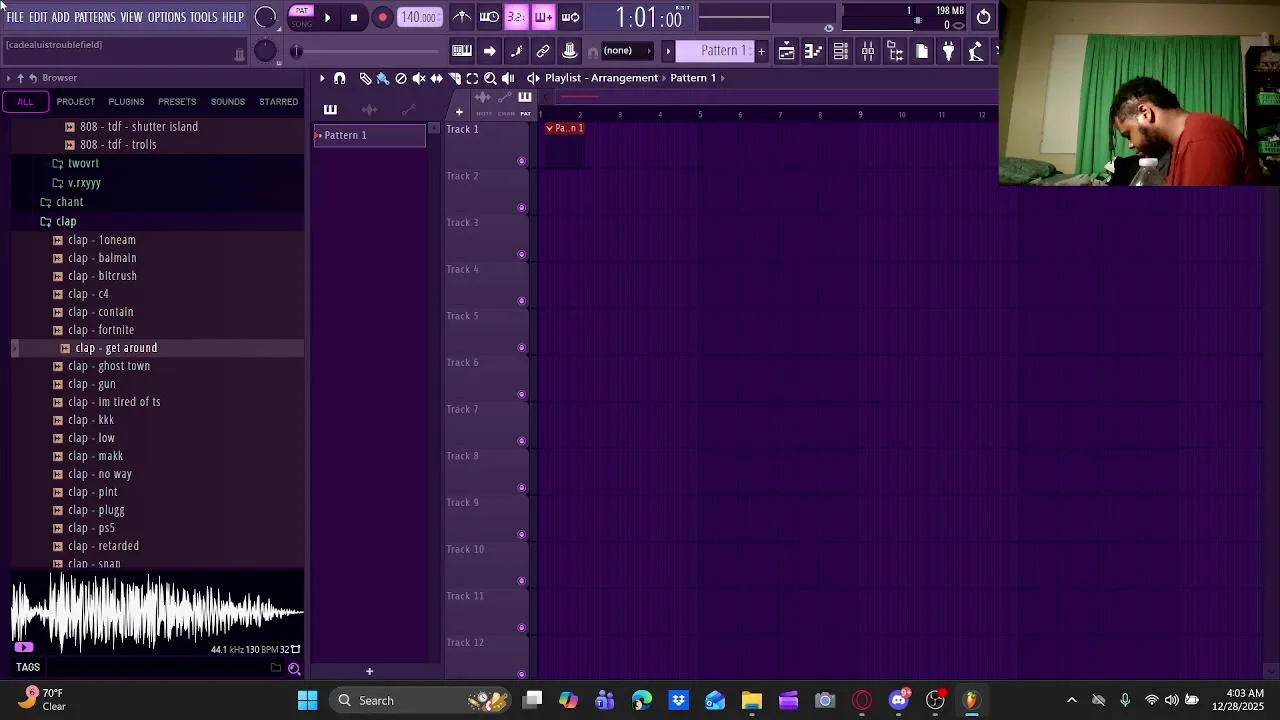Click the sample waveform preview
Viewport: 1280px width, 720px height.
(x=156, y=614)
